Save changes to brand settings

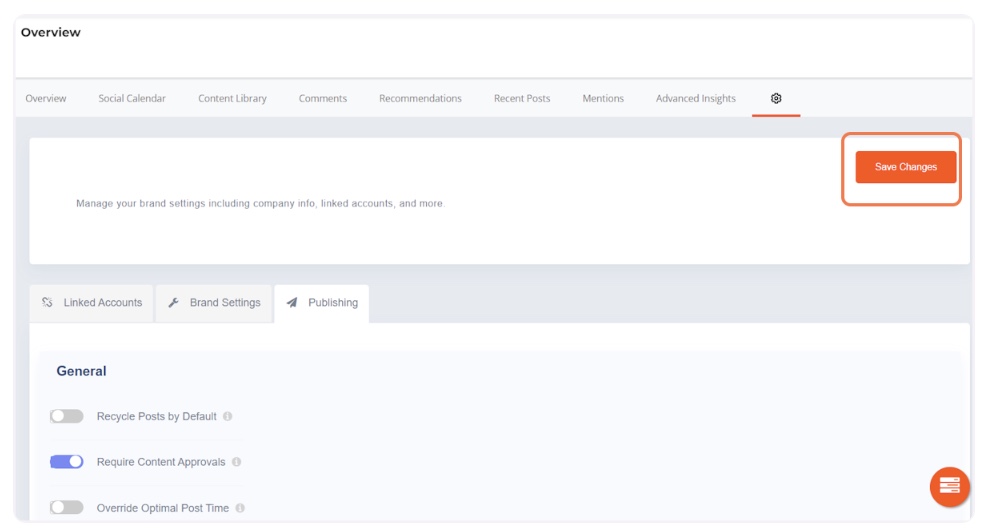[905, 167]
